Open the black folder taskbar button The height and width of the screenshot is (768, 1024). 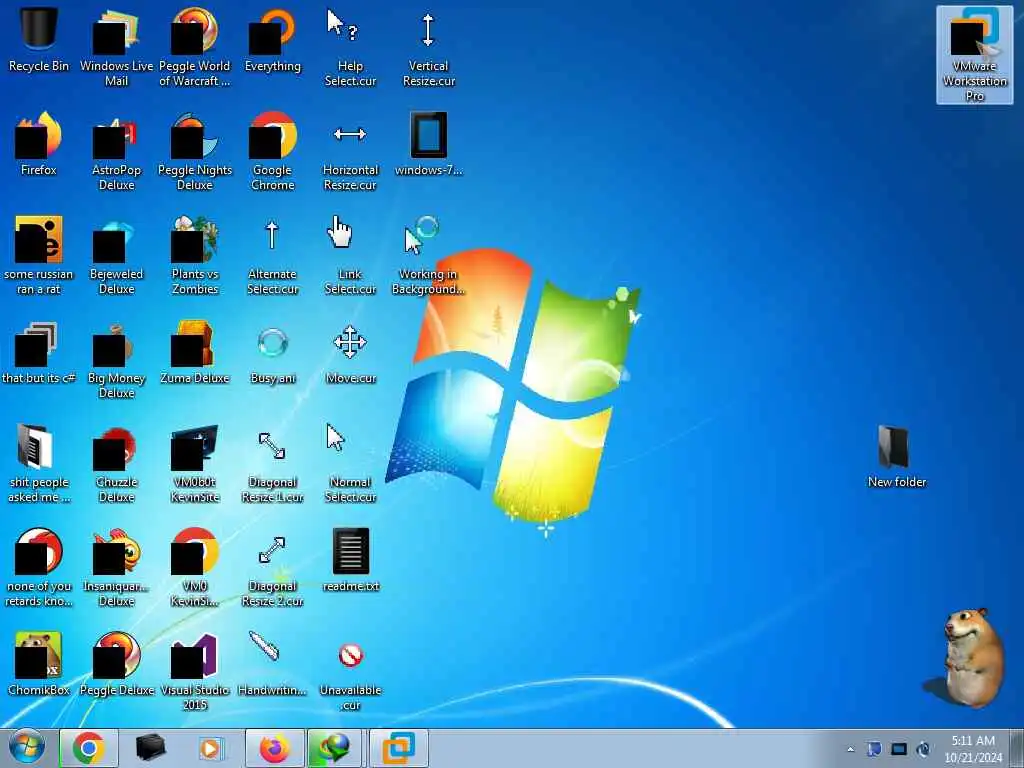(x=150, y=748)
